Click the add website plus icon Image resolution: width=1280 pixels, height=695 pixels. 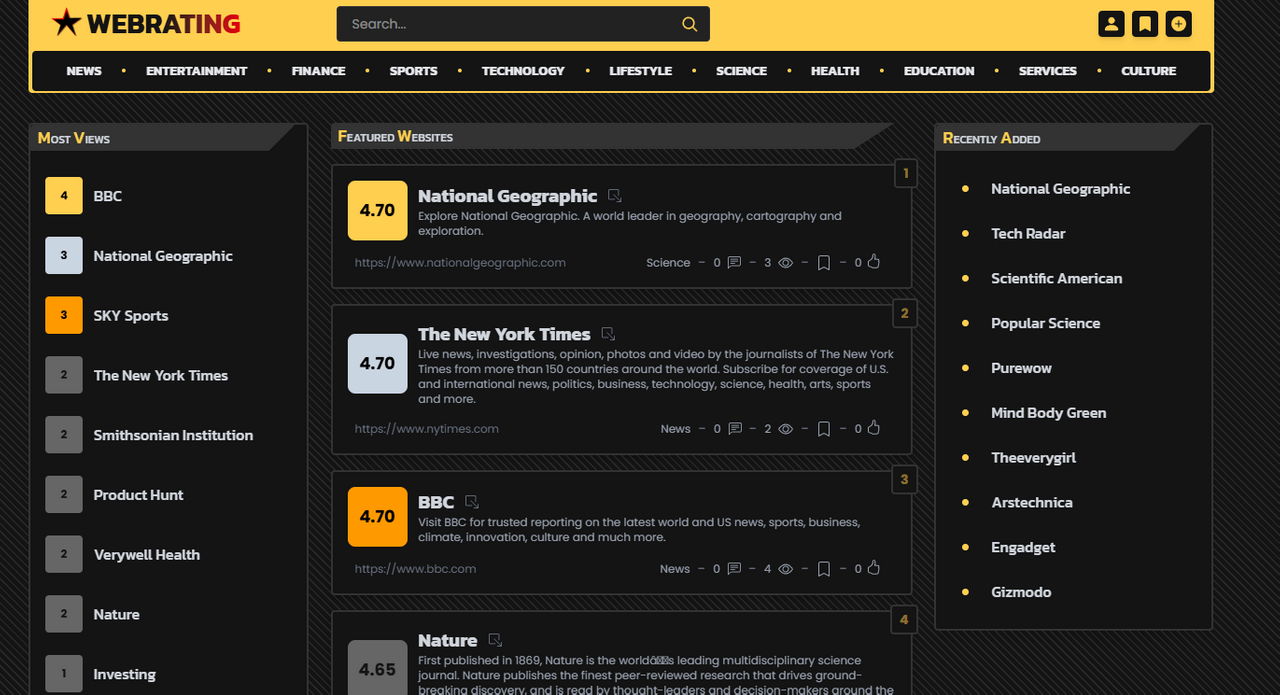tap(1179, 24)
